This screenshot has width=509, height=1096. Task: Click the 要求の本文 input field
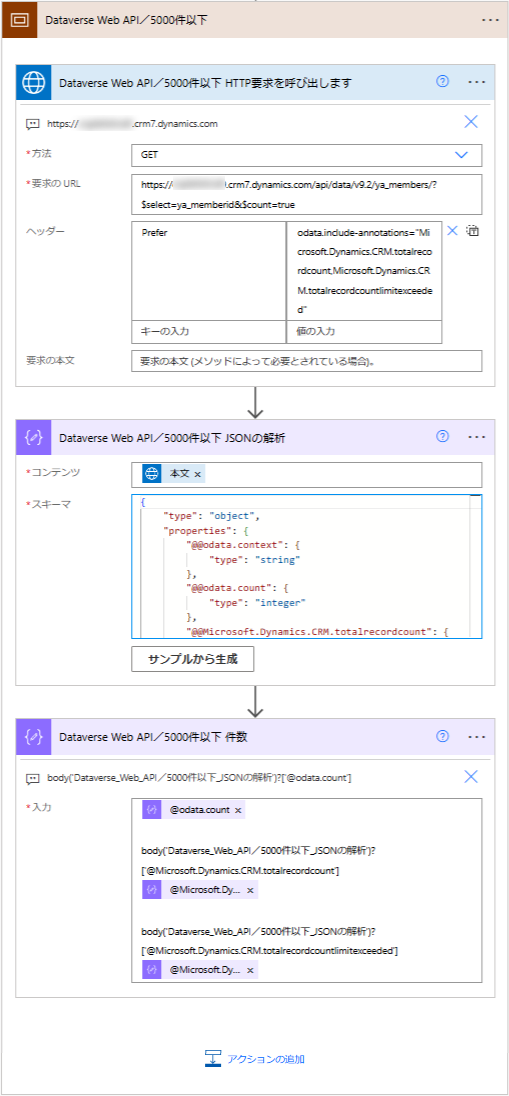(x=306, y=361)
